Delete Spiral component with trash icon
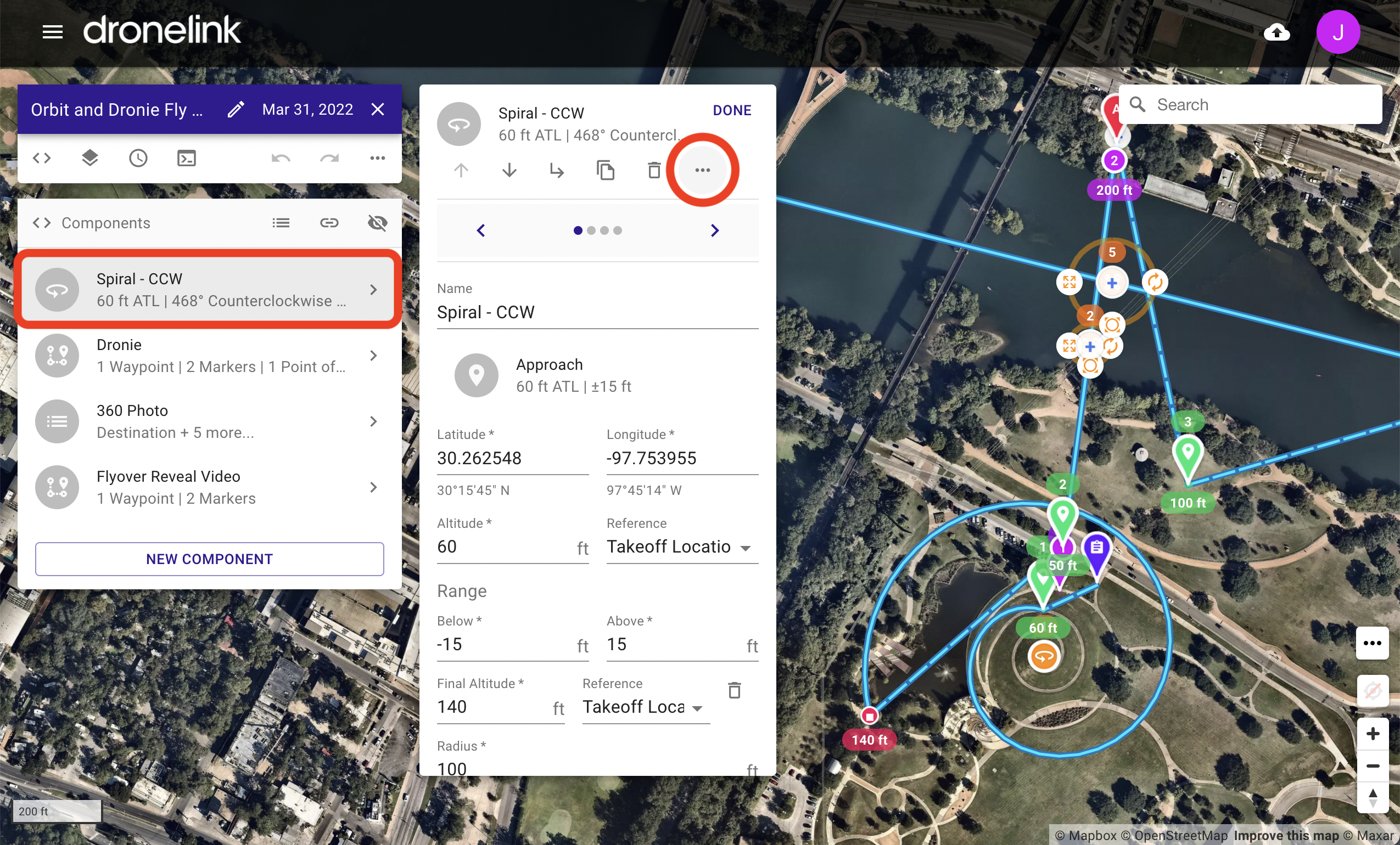1400x845 pixels. (x=653, y=170)
